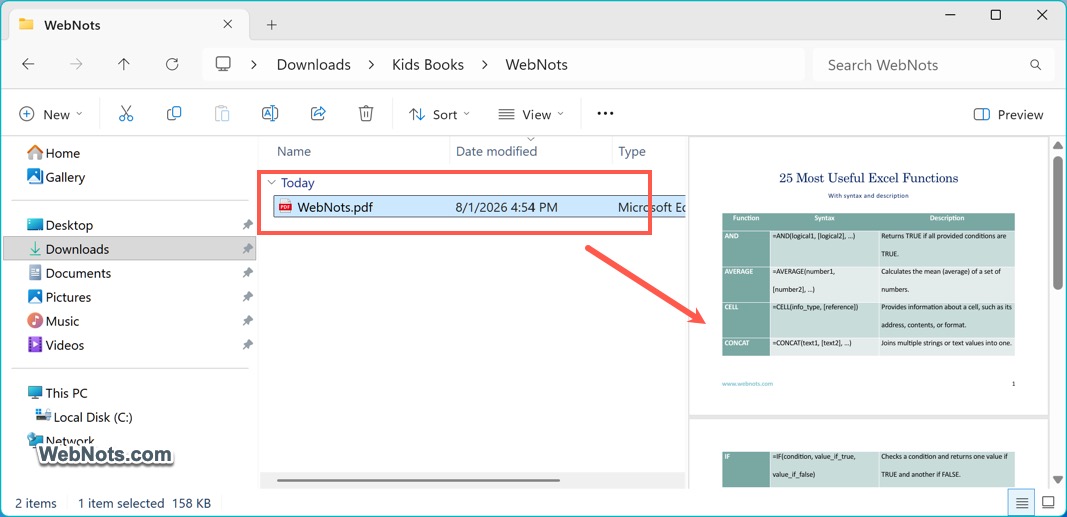Click the pin icon beside Music
Screen dimensions: 1067x517
point(248,321)
